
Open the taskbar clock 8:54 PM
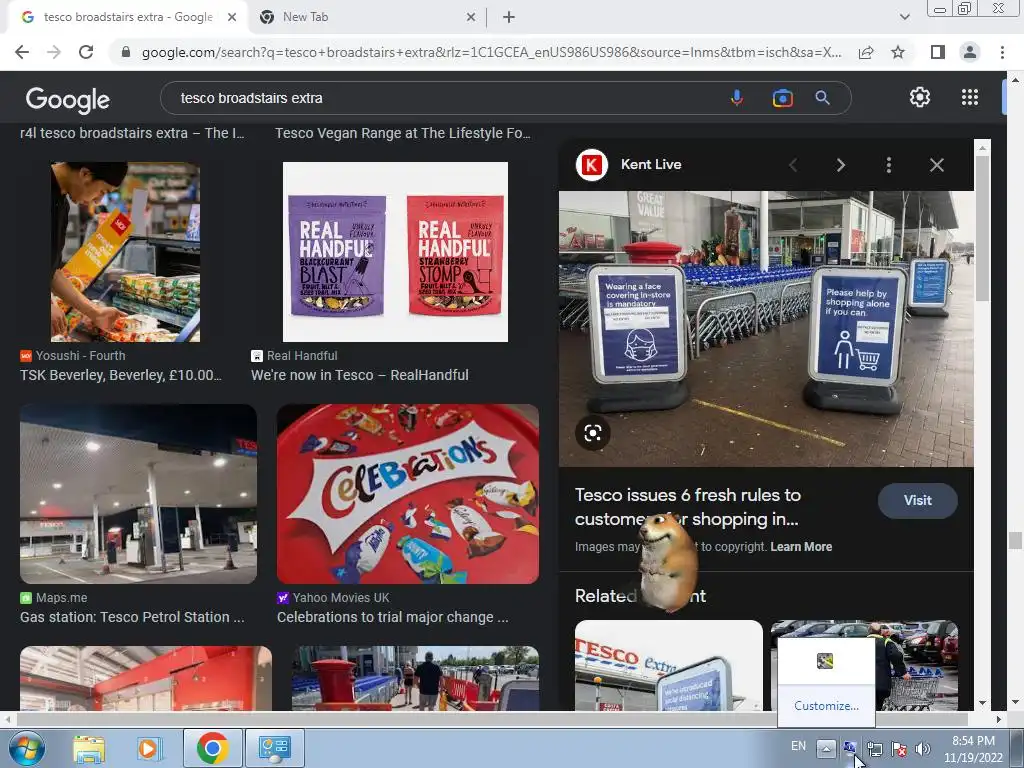pyautogui.click(x=973, y=749)
